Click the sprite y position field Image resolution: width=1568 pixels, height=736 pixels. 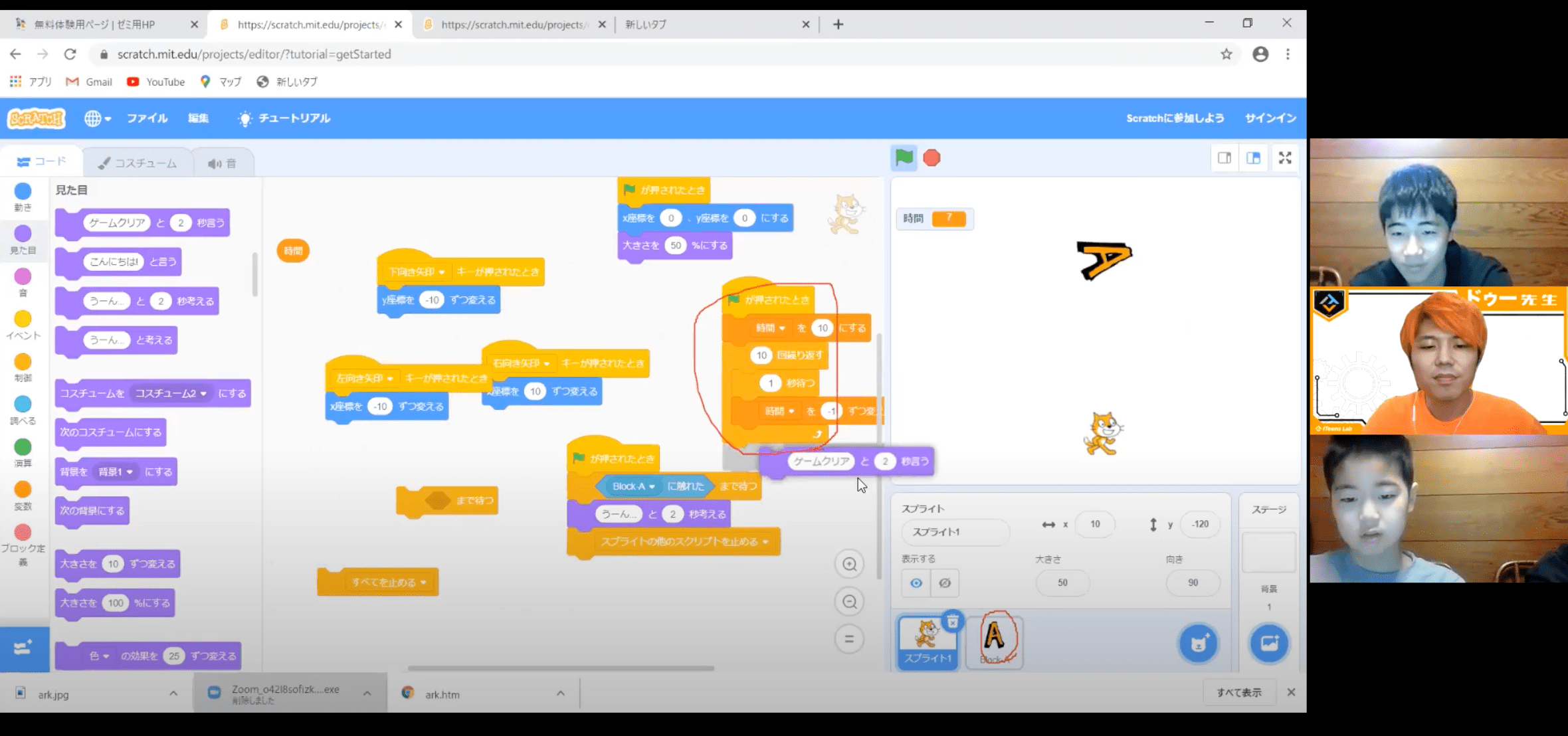pos(1200,524)
